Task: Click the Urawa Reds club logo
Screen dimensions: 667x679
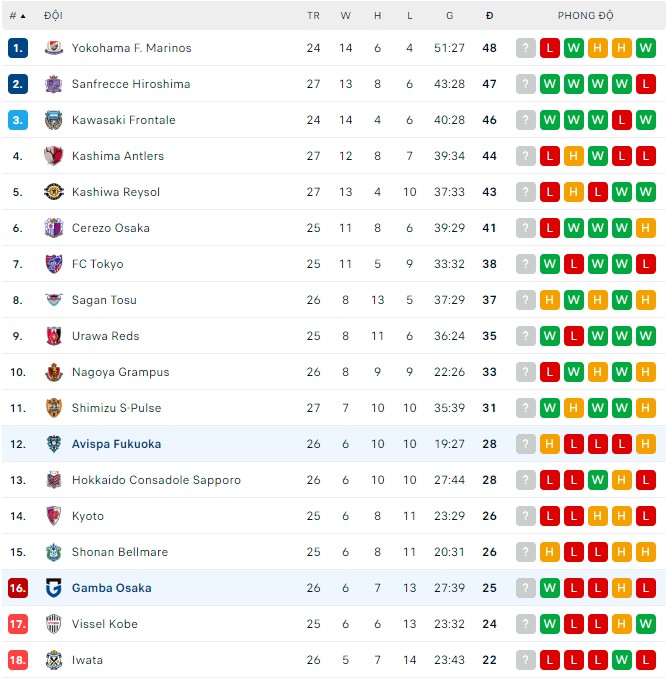Action: pyautogui.click(x=54, y=336)
